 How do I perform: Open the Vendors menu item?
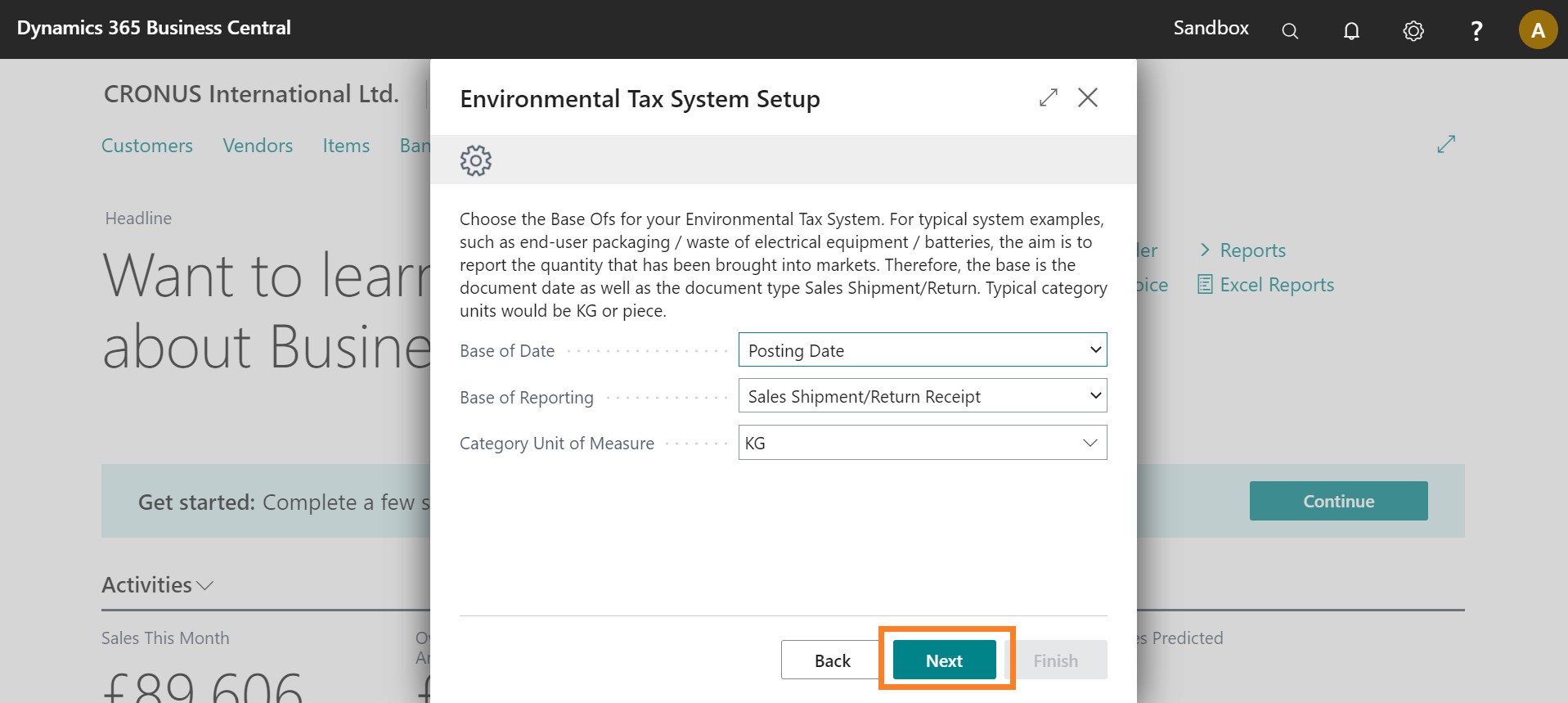258,146
